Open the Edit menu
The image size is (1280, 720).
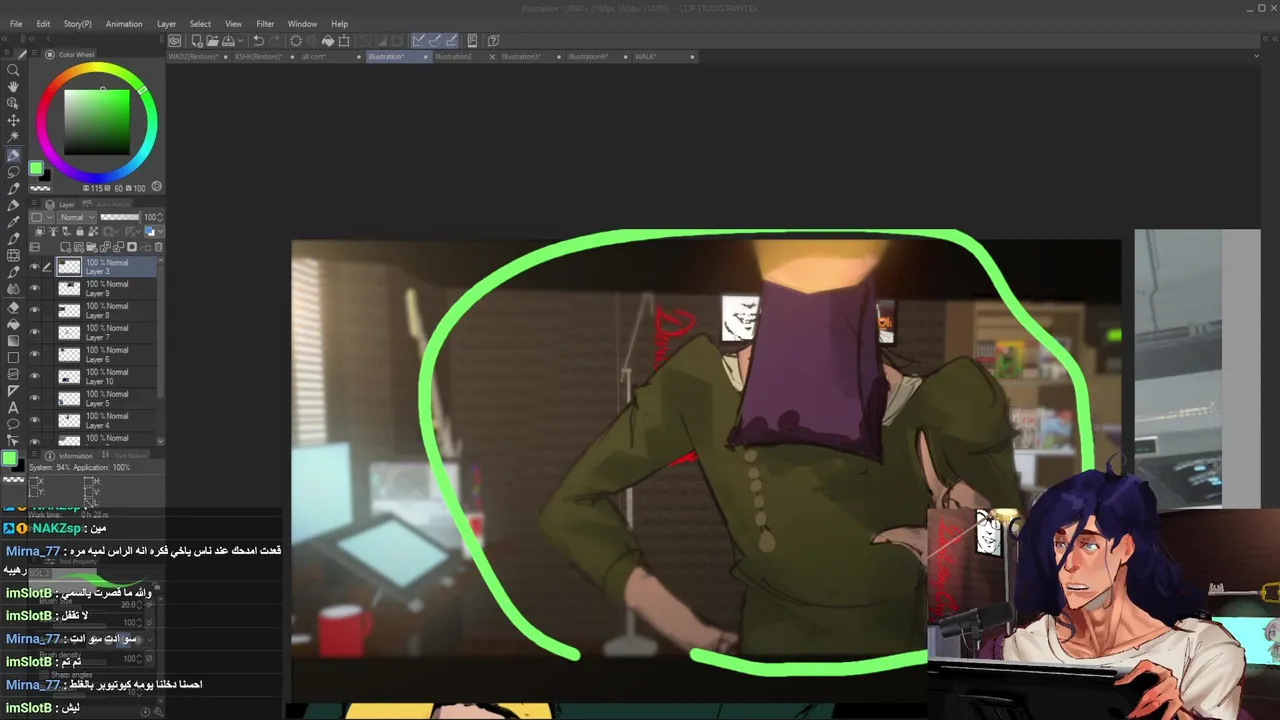[43, 24]
